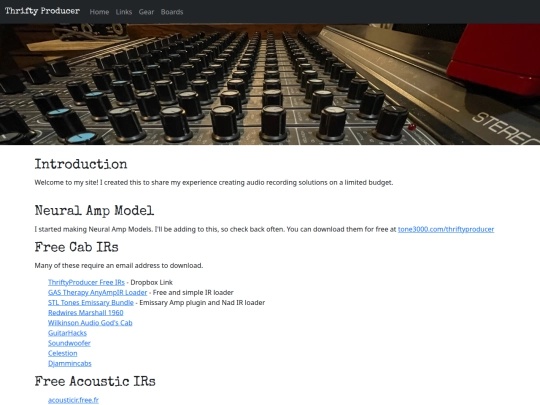Open STL Tones Emissary Bundle link
The image size is (540, 405).
[91, 302]
